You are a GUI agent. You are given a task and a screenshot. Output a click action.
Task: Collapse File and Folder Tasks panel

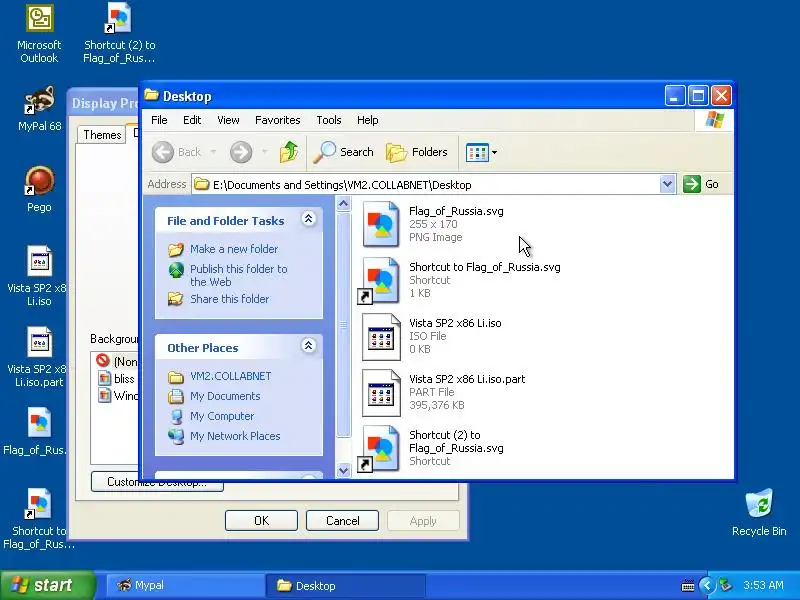click(x=308, y=219)
